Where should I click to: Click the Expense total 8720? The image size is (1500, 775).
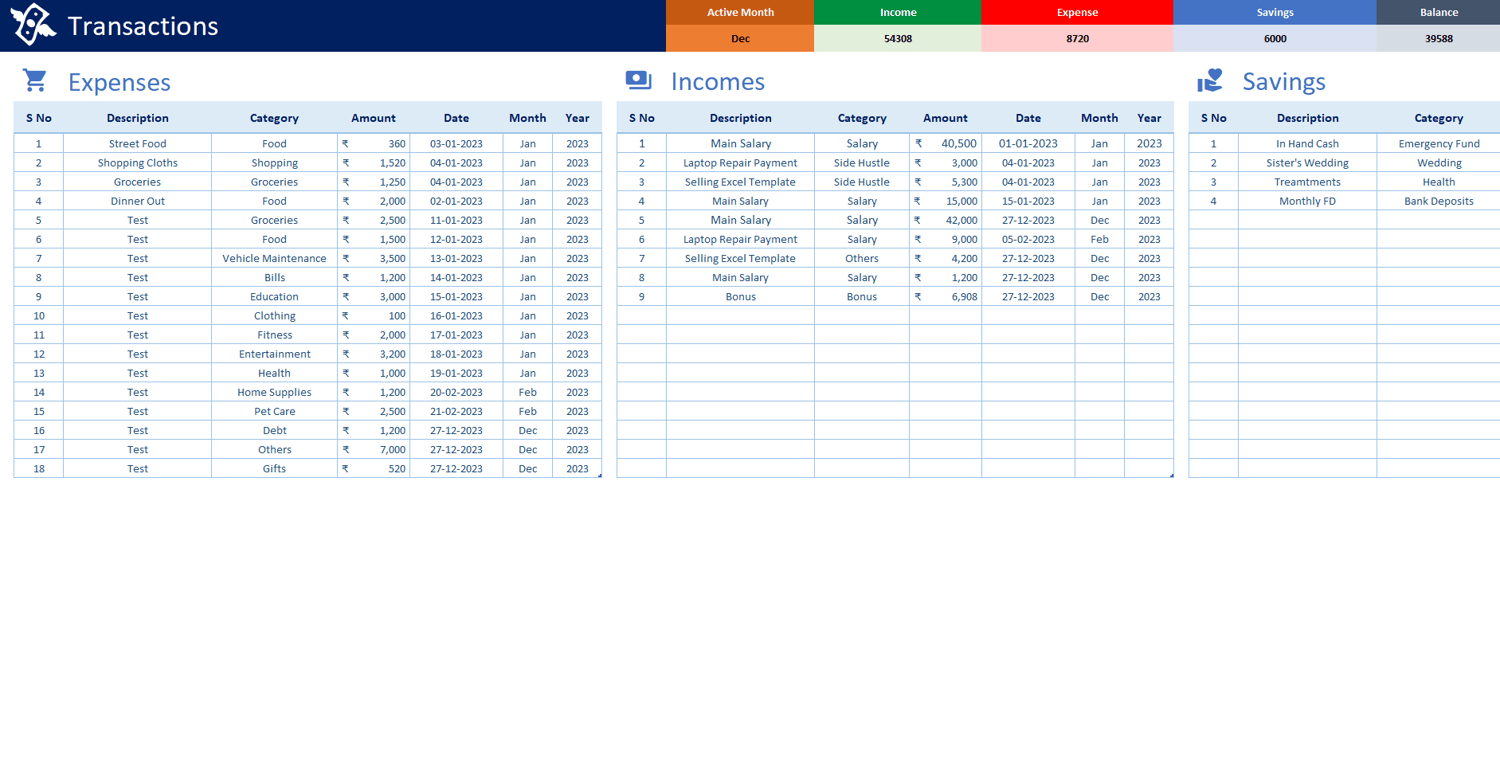[x=1077, y=39]
